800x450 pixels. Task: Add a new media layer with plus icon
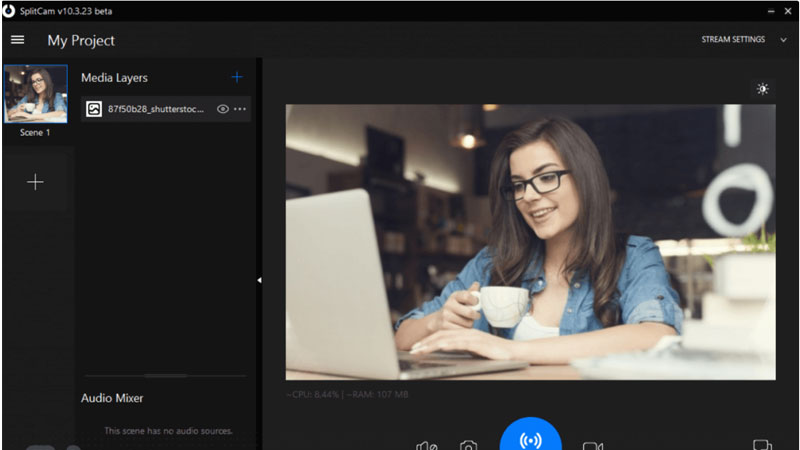(237, 78)
